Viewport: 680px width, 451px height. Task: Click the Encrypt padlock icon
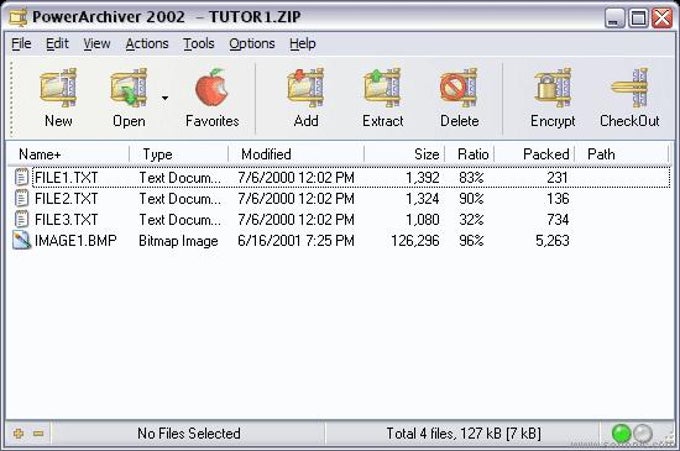(552, 88)
